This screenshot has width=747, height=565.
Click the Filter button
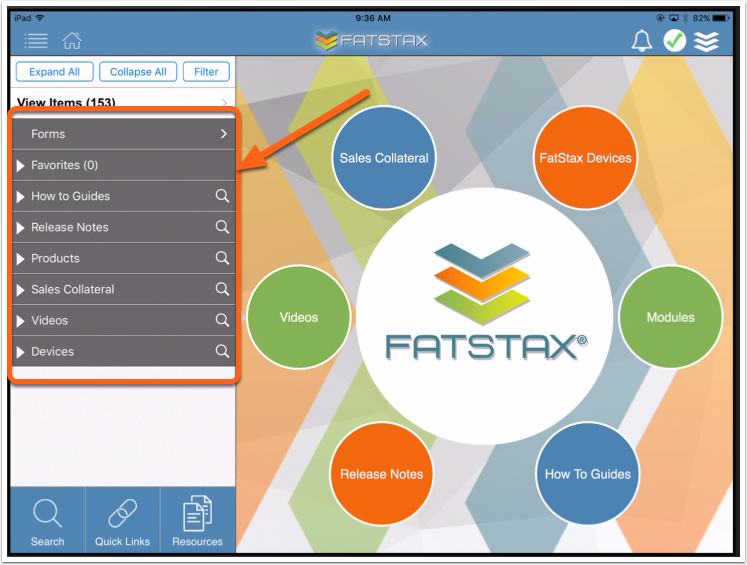tap(206, 72)
